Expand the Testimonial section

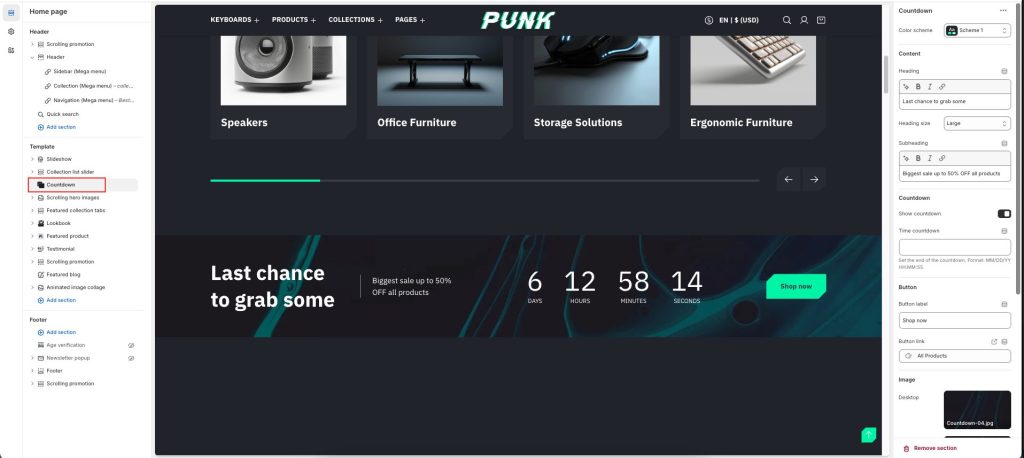(x=32, y=249)
